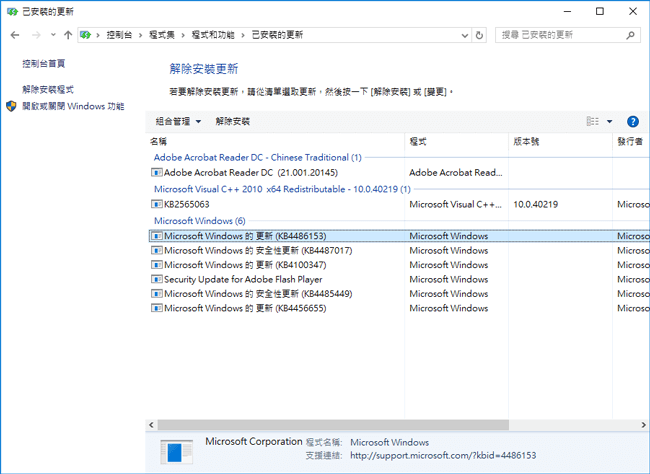Expand the address bar history dropdown

[465, 36]
